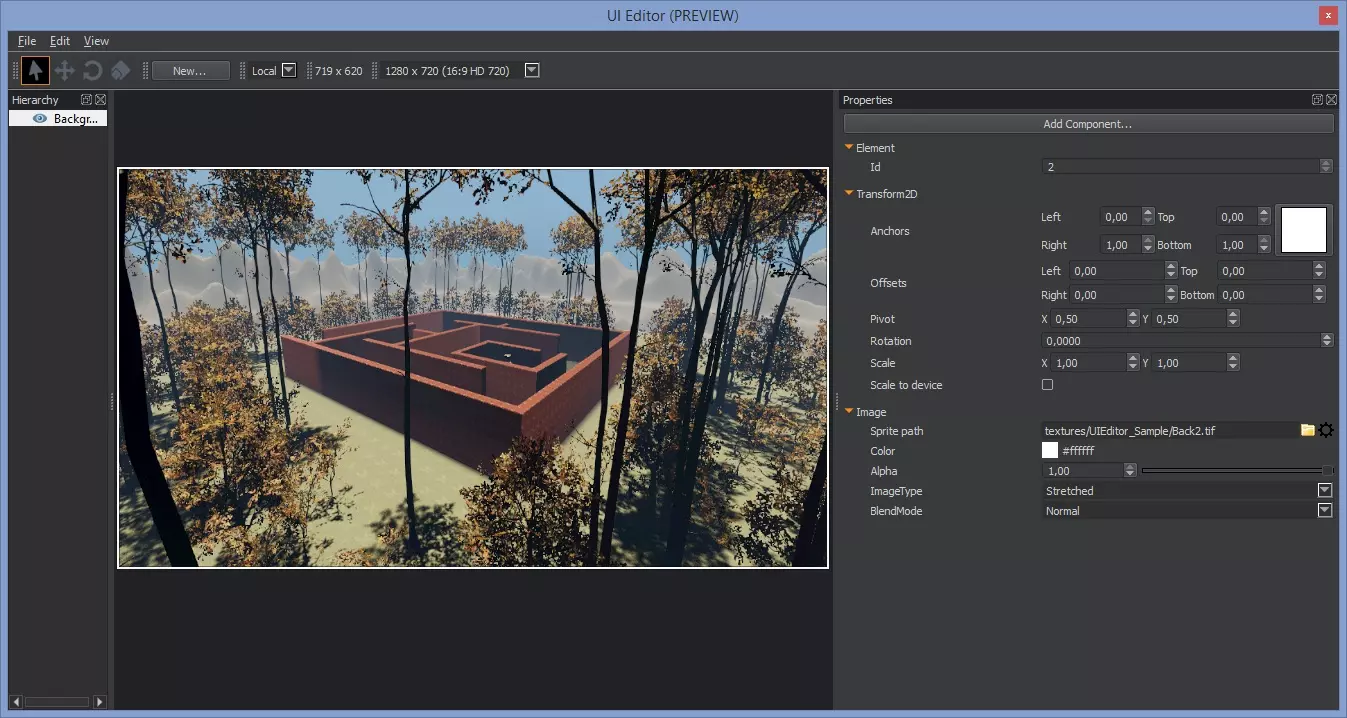Collapse the Transform2D section

(x=849, y=194)
